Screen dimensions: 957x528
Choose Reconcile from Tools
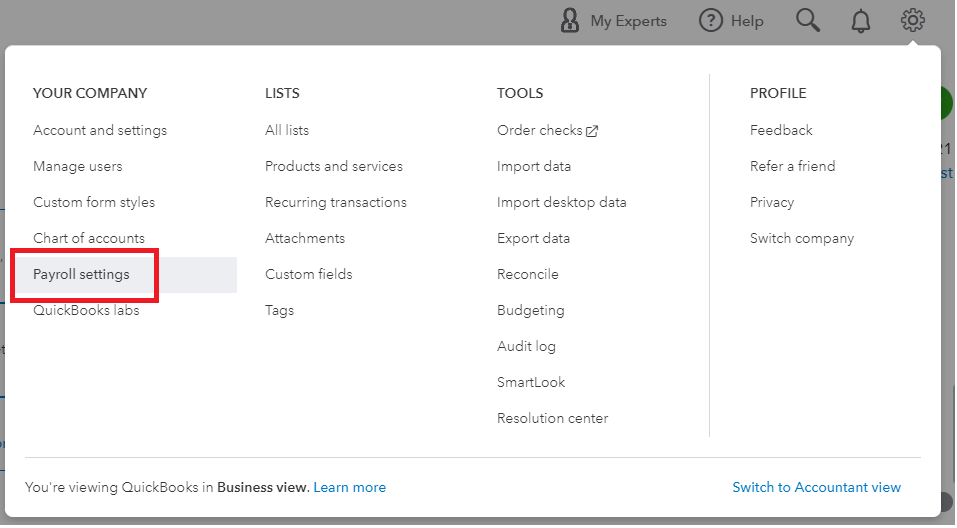pyautogui.click(x=528, y=274)
